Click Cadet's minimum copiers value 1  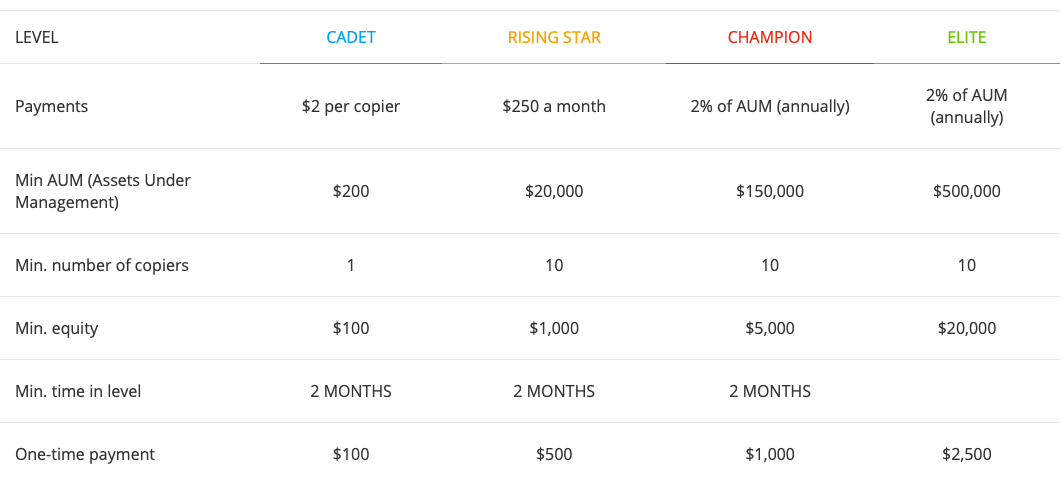point(350,265)
